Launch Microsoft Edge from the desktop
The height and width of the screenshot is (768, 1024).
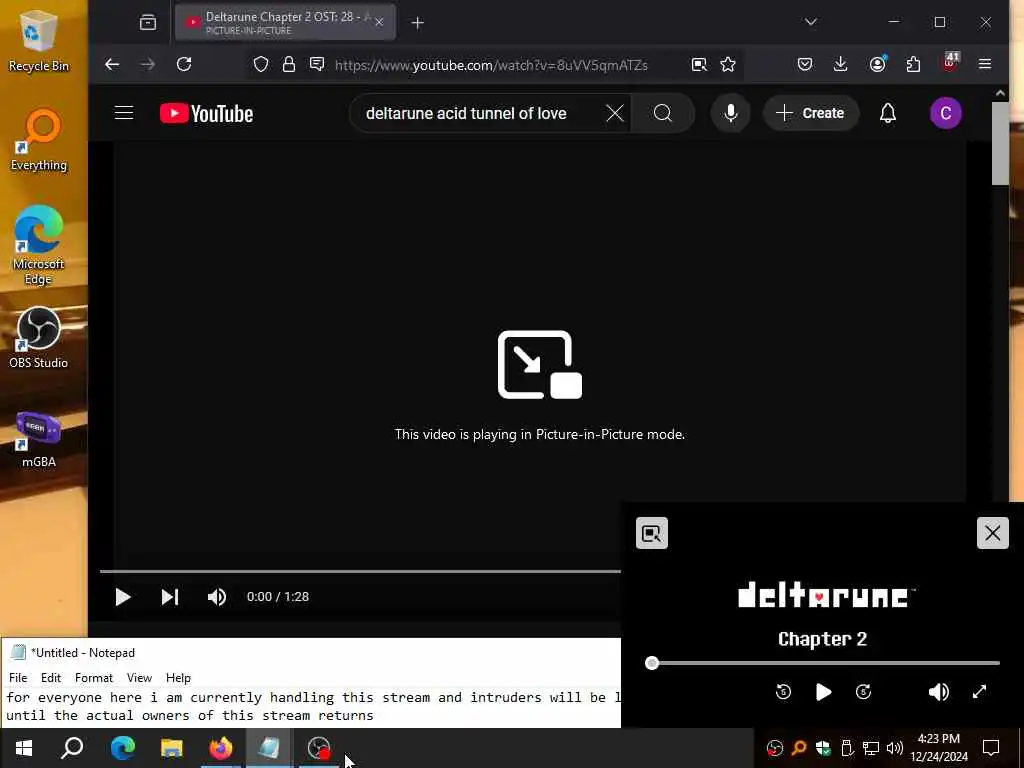pyautogui.click(x=39, y=246)
